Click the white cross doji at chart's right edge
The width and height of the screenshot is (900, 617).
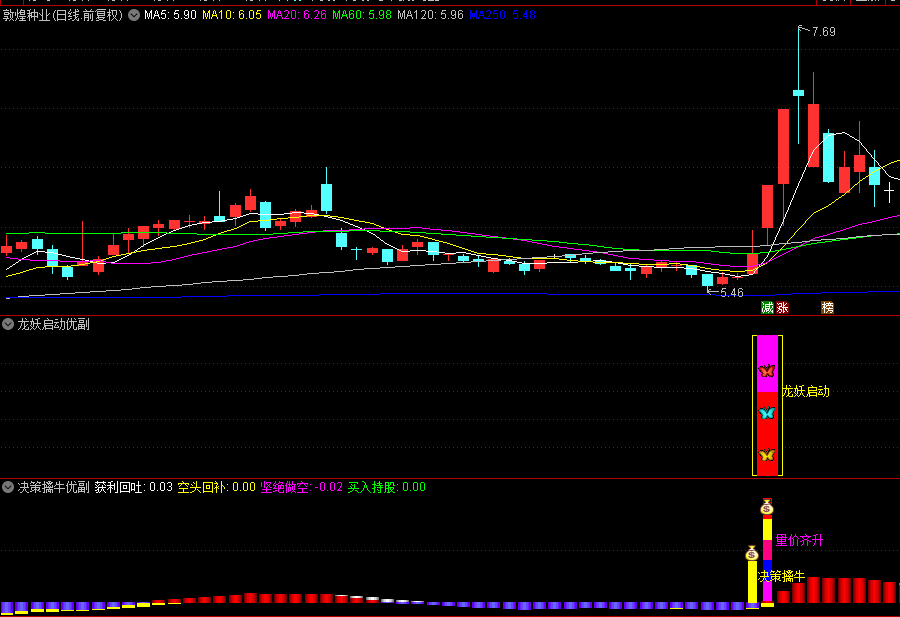tap(889, 191)
